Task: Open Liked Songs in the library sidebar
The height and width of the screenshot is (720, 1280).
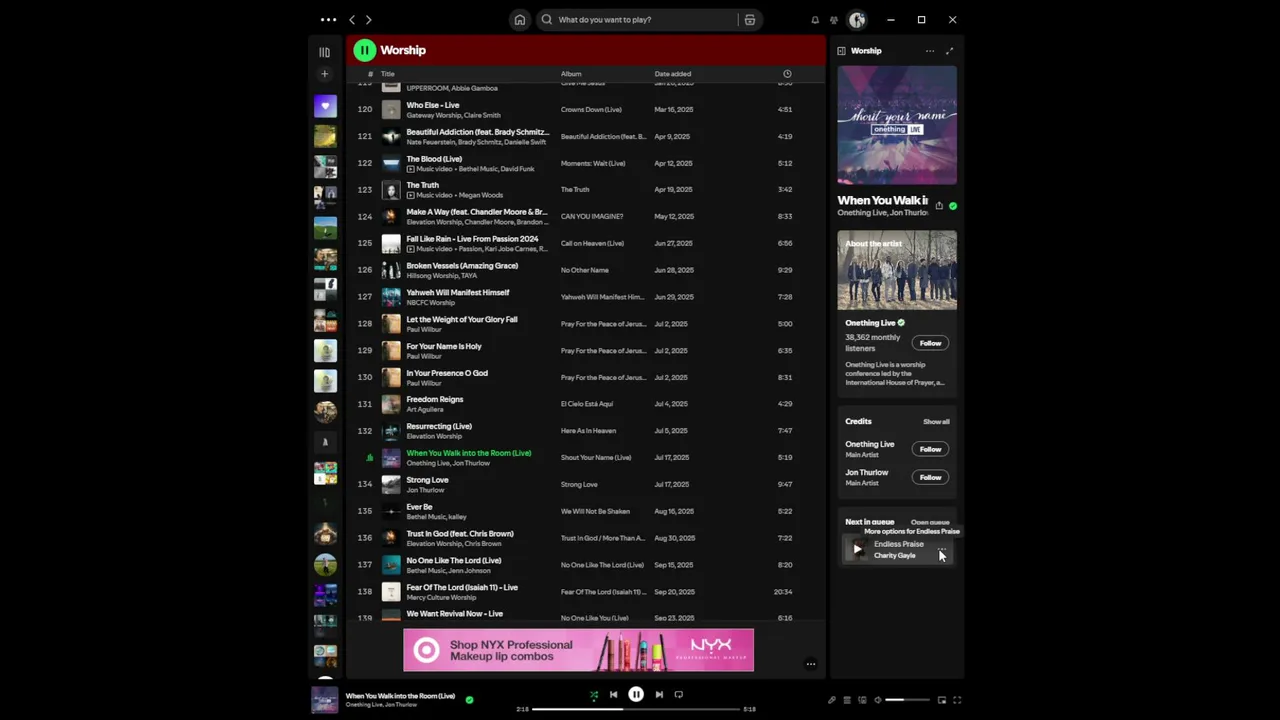Action: click(x=325, y=106)
